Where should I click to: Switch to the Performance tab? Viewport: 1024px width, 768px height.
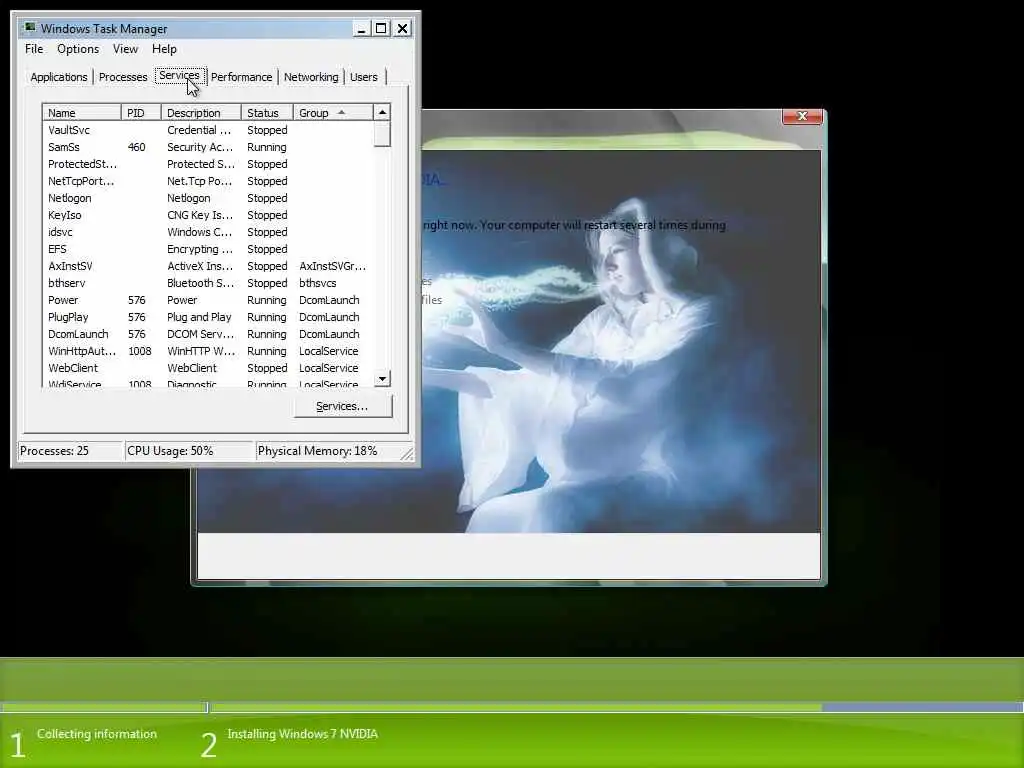(242, 77)
